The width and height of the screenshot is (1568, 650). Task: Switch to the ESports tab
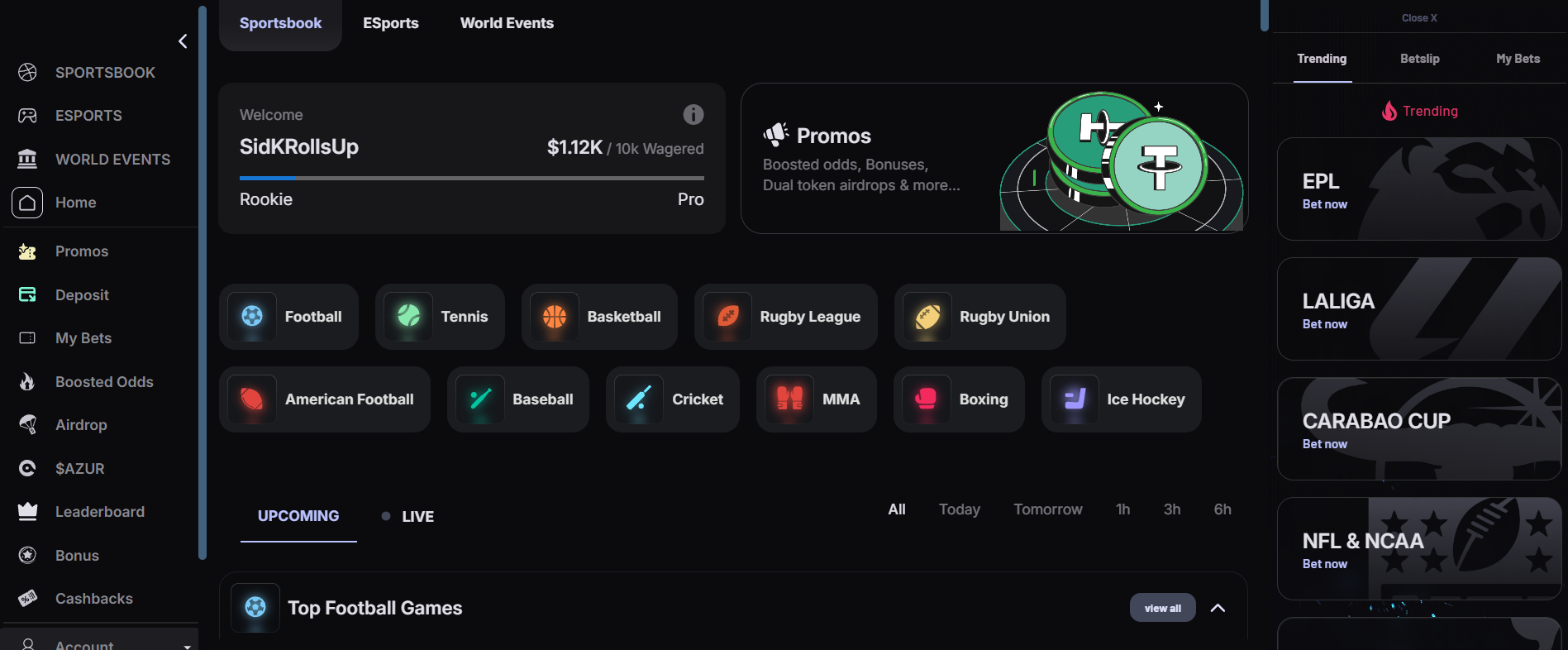tap(390, 23)
